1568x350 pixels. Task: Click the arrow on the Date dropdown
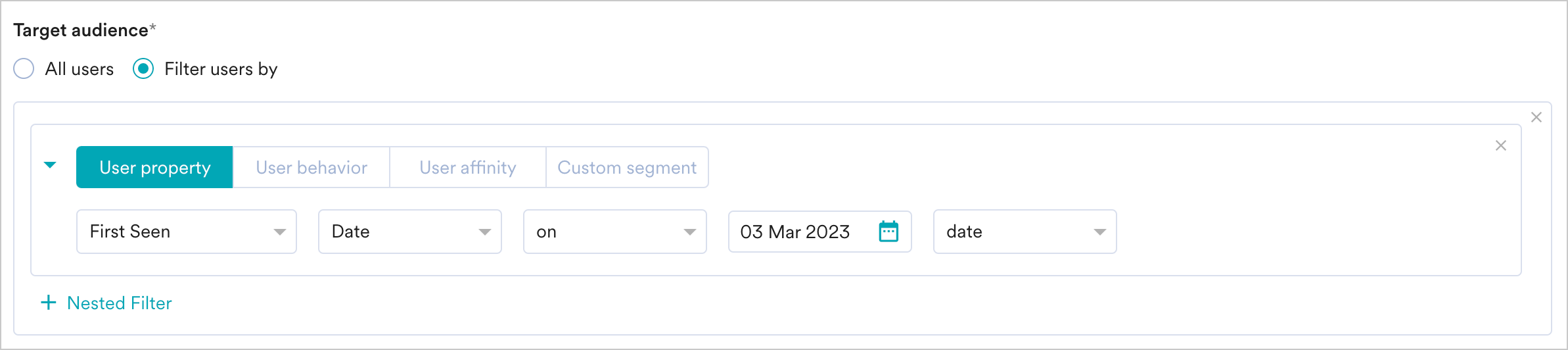tap(485, 232)
